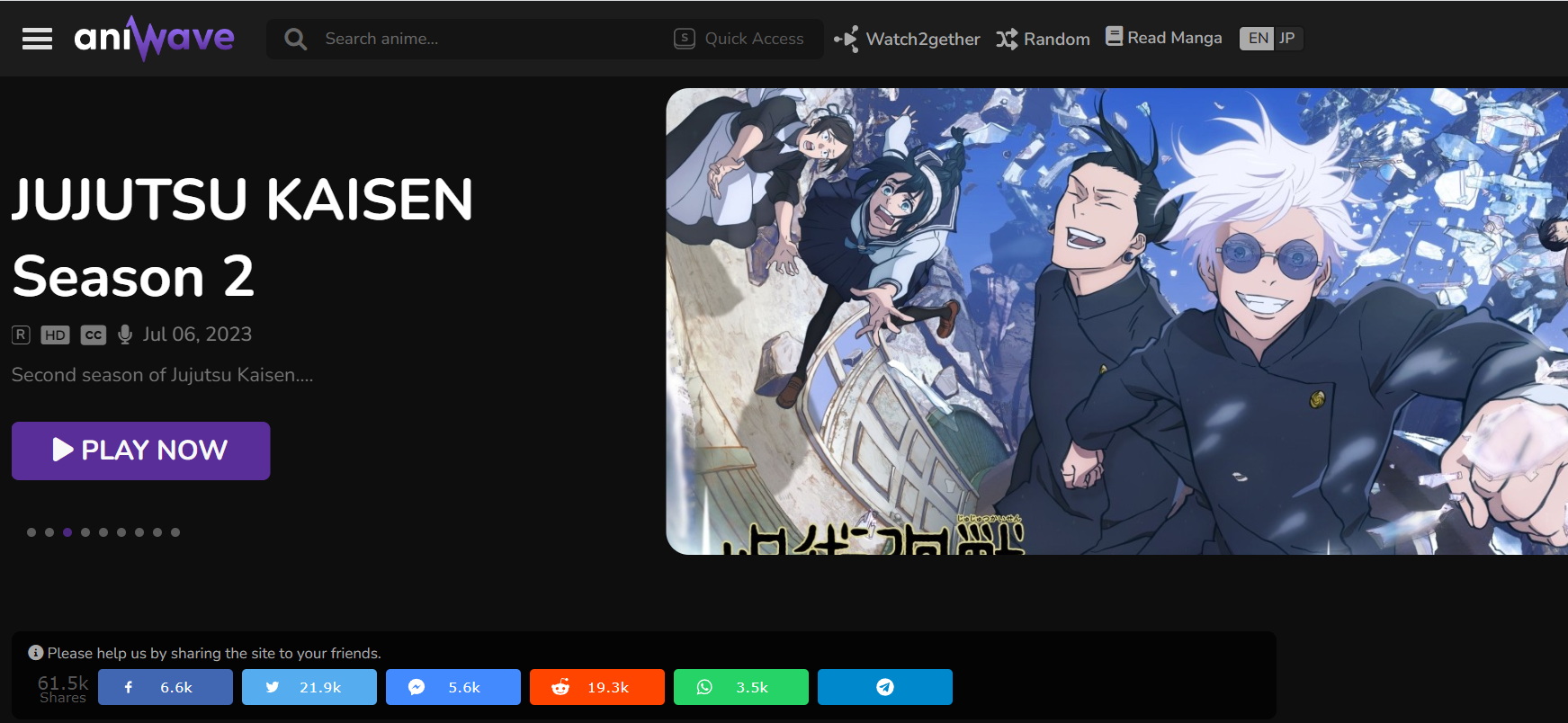Viewport: 1568px width, 723px height.
Task: Share on Twitter 21.9k
Action: (x=309, y=687)
